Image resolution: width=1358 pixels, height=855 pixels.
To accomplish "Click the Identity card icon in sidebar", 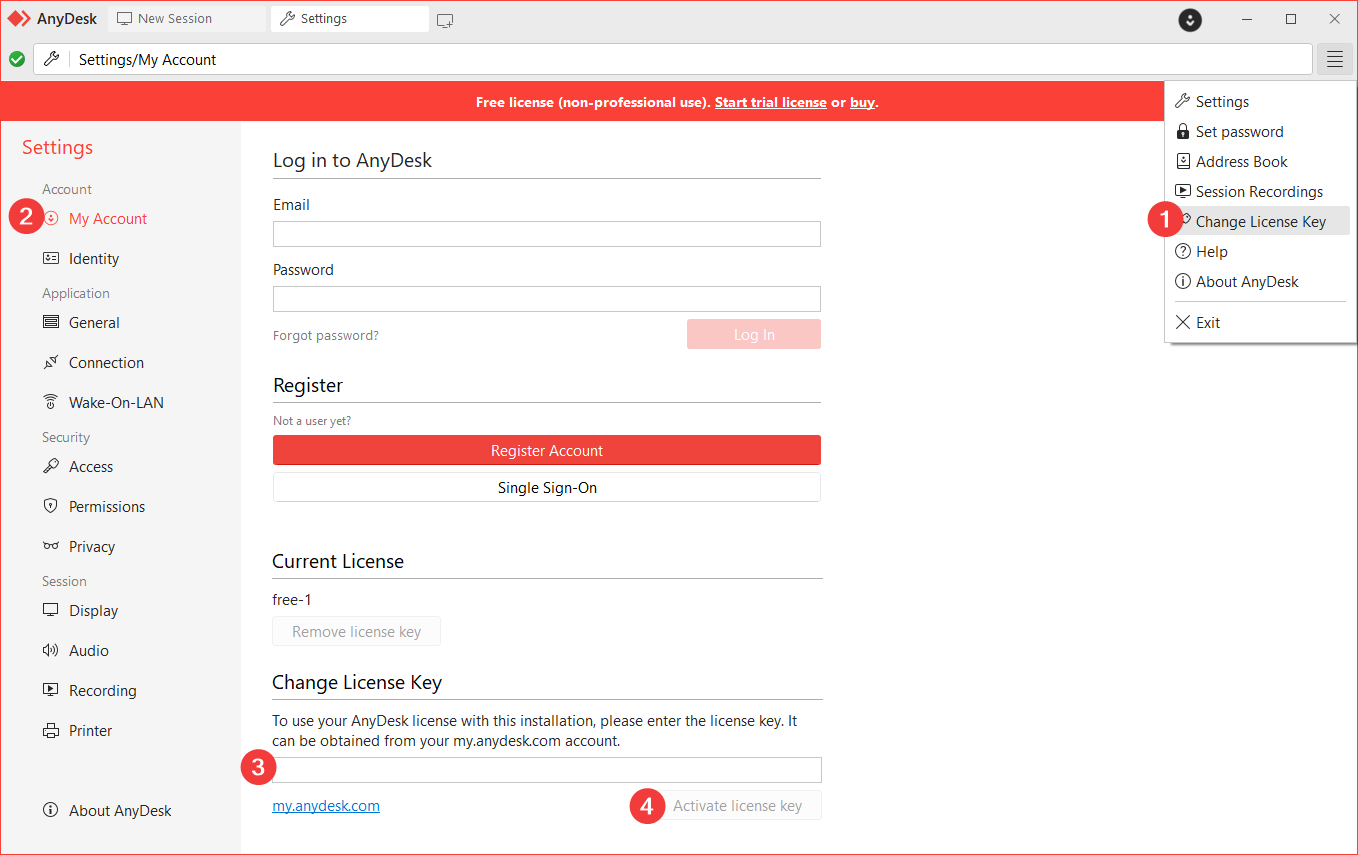I will 51,258.
